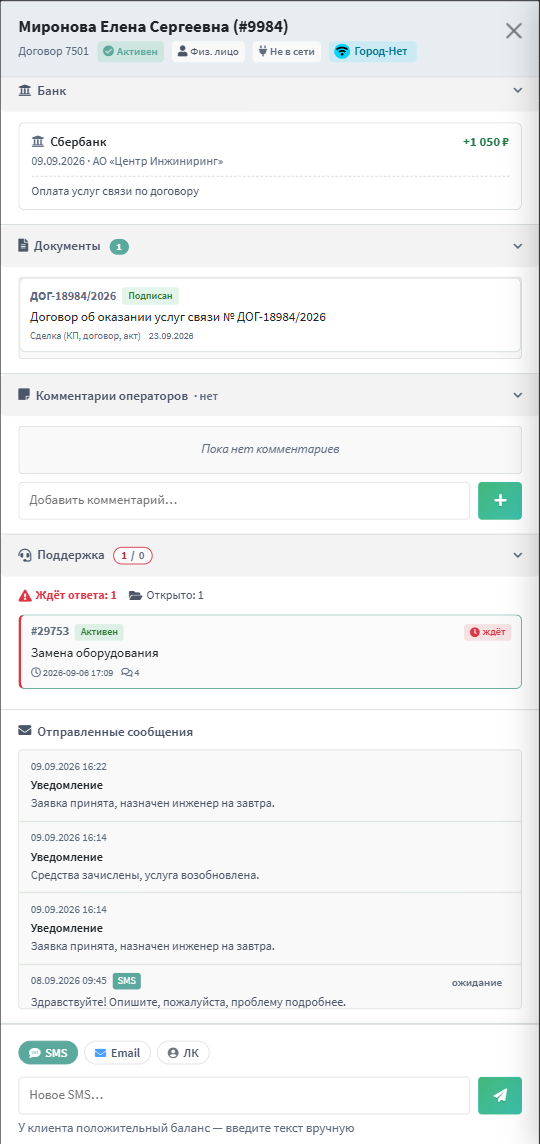
Task: Click the Не в сети status badge
Action: [x=287, y=52]
